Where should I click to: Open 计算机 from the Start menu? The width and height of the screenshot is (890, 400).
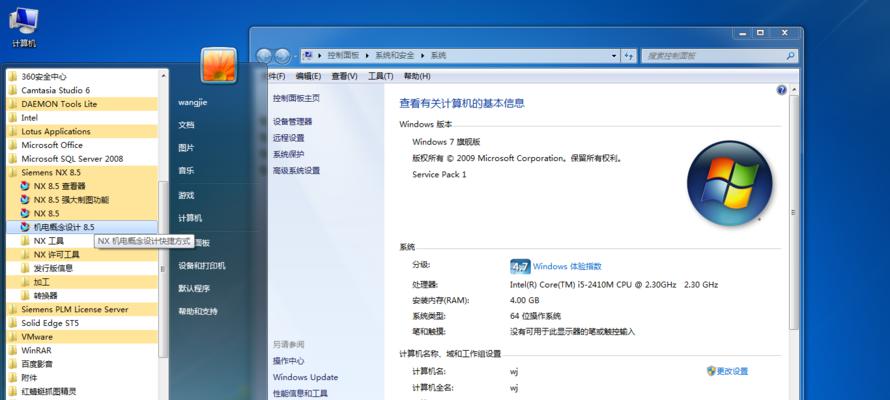[x=190, y=218]
